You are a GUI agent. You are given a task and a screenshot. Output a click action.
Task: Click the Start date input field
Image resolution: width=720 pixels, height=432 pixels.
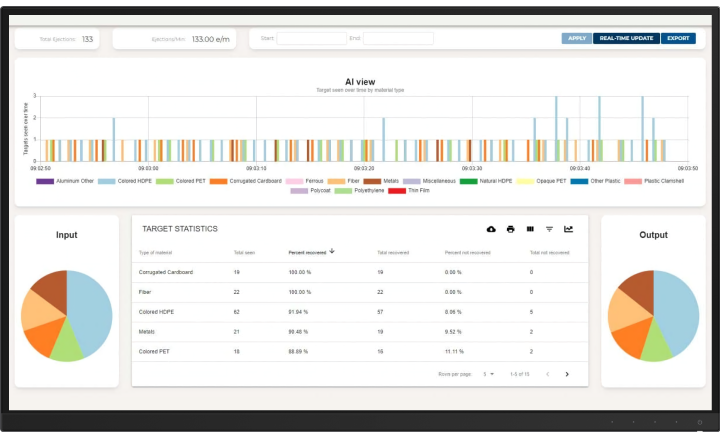click(311, 39)
